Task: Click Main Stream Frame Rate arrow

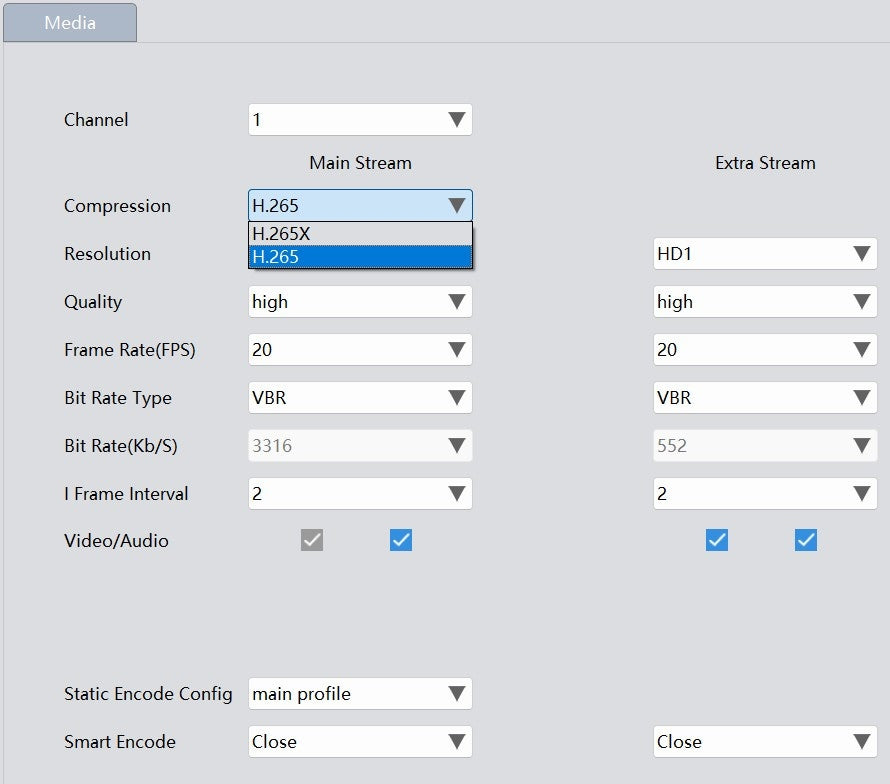Action: (x=457, y=350)
